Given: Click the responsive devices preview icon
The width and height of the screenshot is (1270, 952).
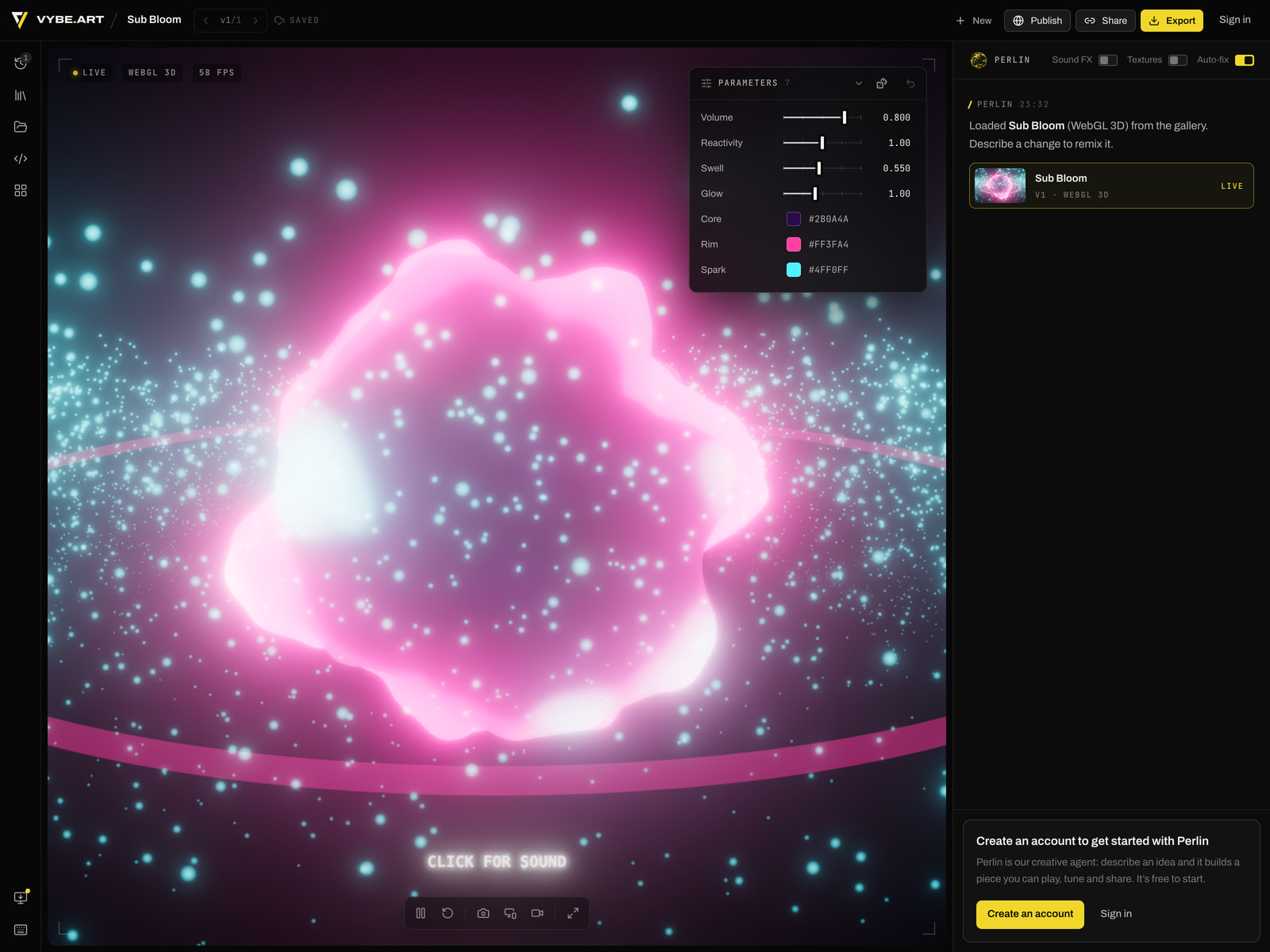Looking at the screenshot, I should click(x=510, y=913).
